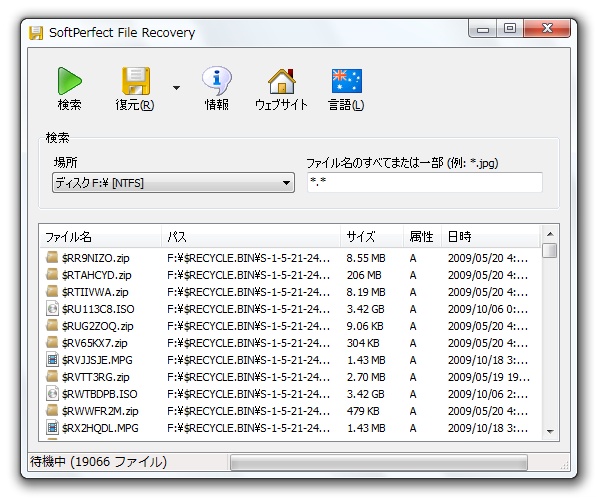Viewport: 601px width, 503px height.
Task: Click the zip icon of $RR9NIZO.zip
Action: [x=52, y=257]
